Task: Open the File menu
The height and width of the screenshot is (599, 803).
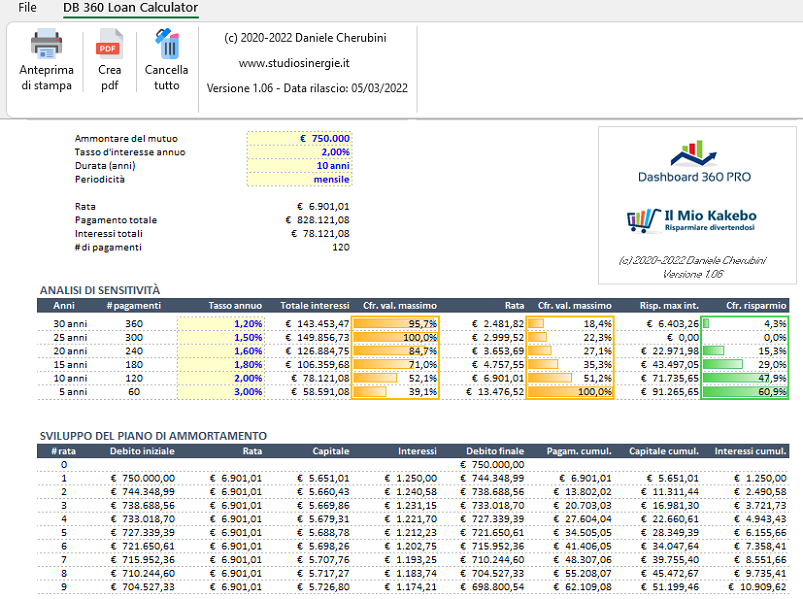Action: point(27,8)
